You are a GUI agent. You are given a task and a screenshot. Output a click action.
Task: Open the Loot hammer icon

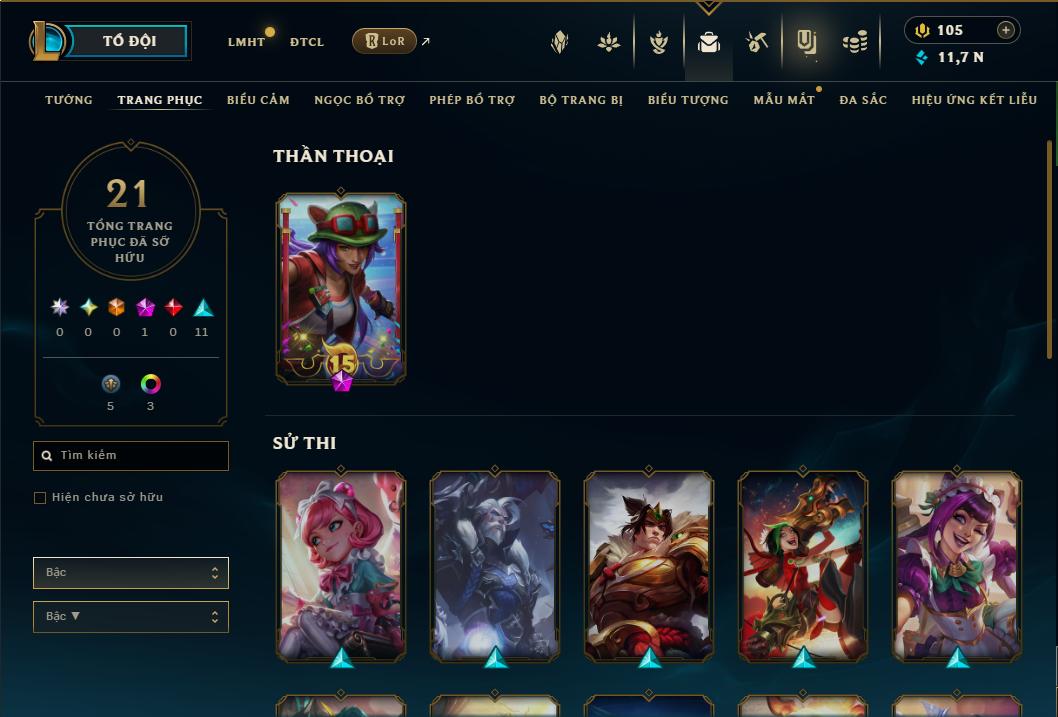click(x=757, y=42)
